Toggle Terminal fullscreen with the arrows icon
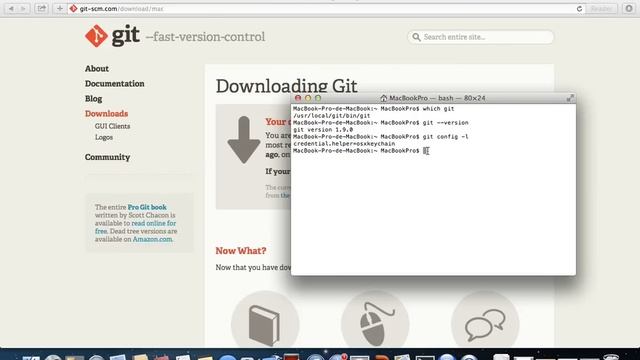The height and width of the screenshot is (360, 640). (x=570, y=98)
